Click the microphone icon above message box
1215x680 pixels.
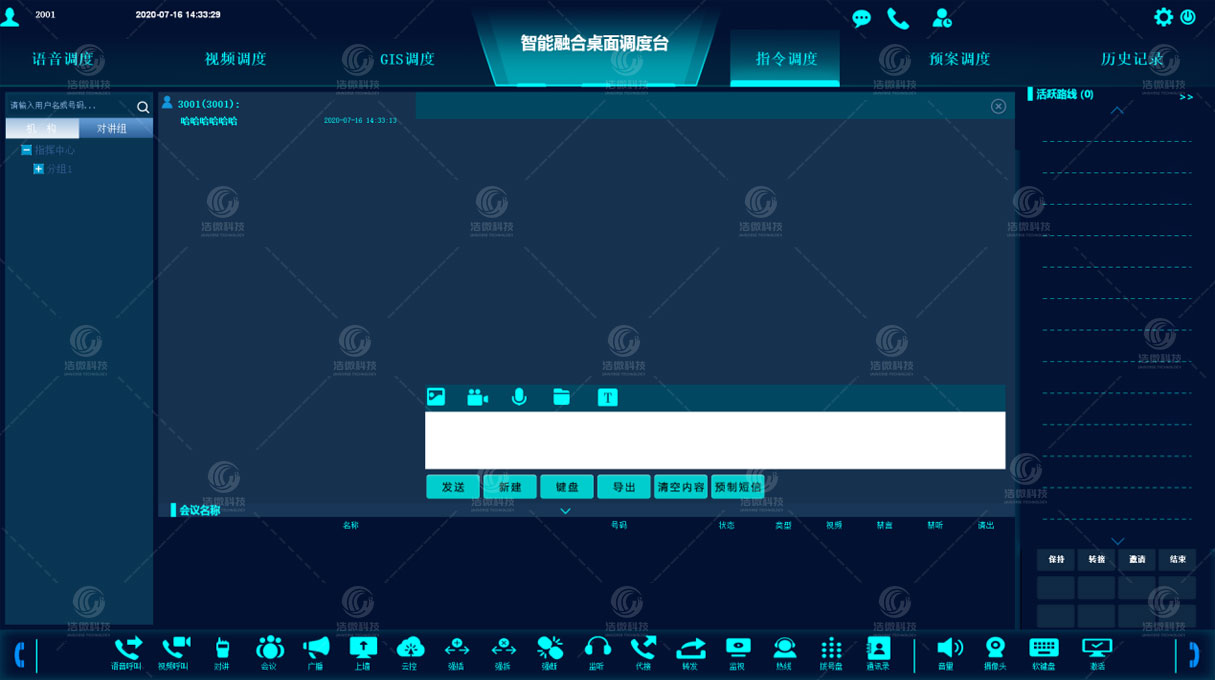(519, 397)
